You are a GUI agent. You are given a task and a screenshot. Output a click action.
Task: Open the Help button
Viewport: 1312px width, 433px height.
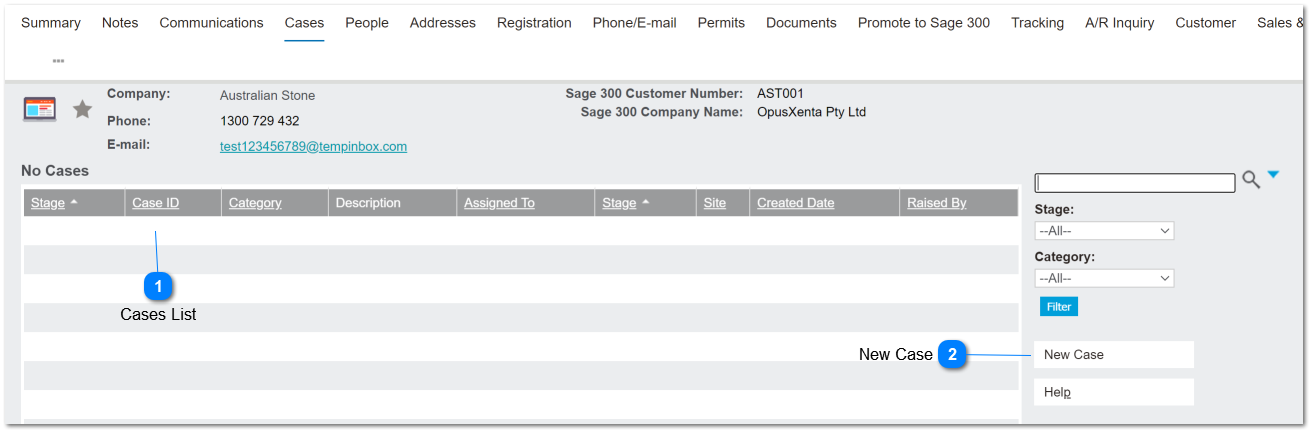click(x=1114, y=392)
